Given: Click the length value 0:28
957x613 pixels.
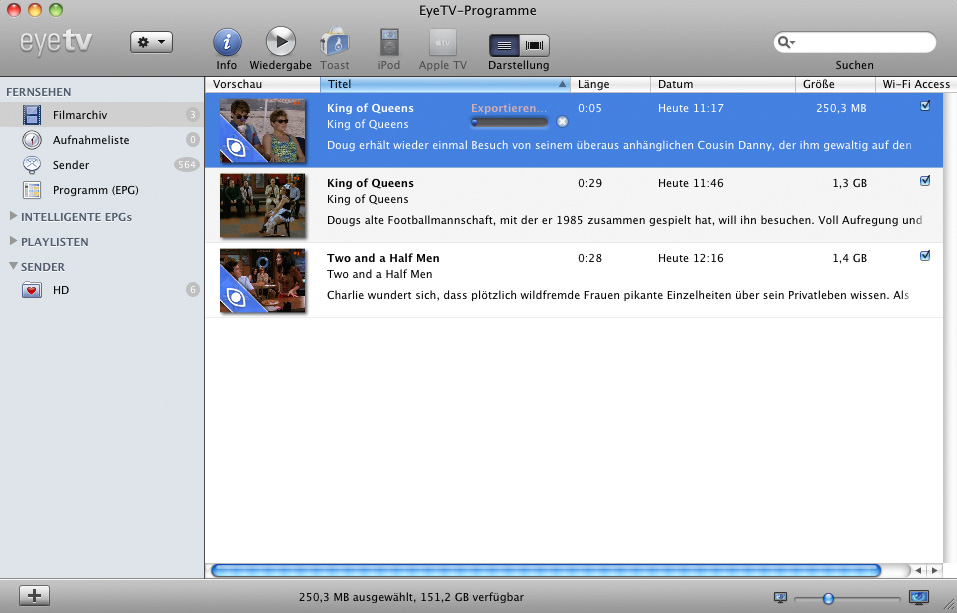Looking at the screenshot, I should tap(590, 258).
